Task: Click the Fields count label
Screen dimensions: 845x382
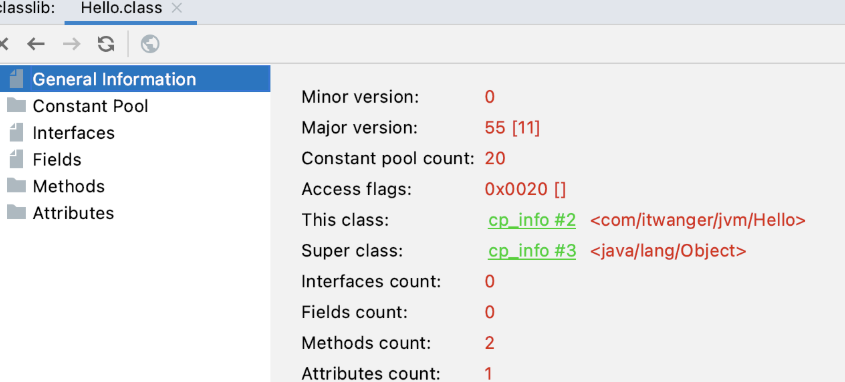Action: tap(354, 312)
